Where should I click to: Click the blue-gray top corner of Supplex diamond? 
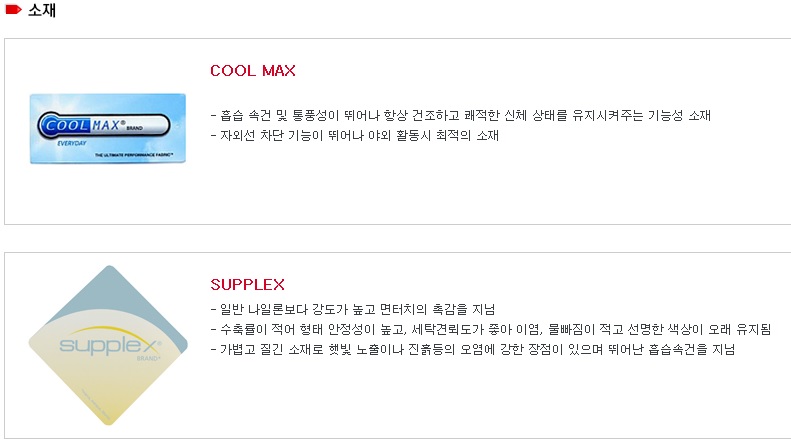point(110,281)
